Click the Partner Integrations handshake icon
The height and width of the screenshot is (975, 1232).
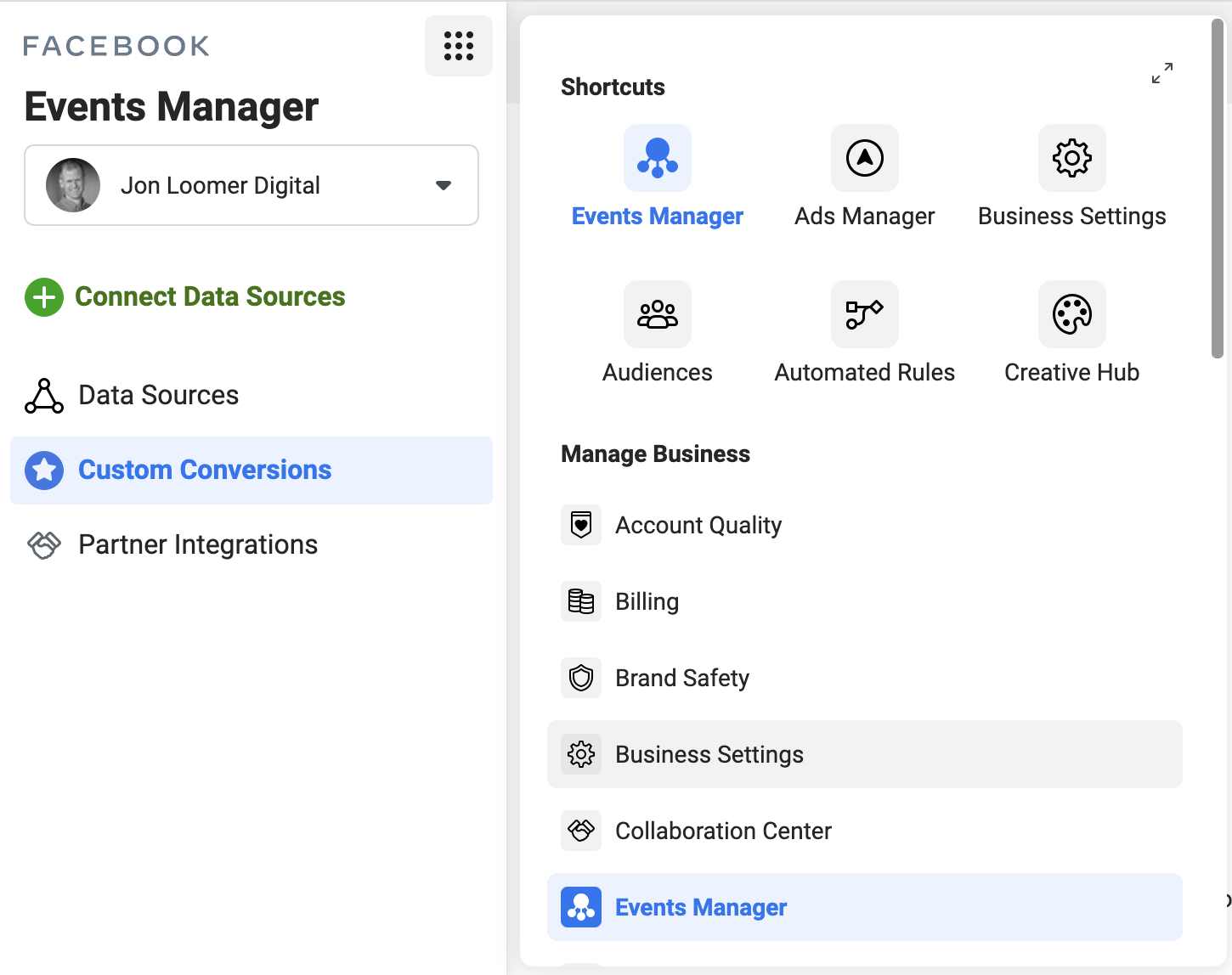click(44, 545)
